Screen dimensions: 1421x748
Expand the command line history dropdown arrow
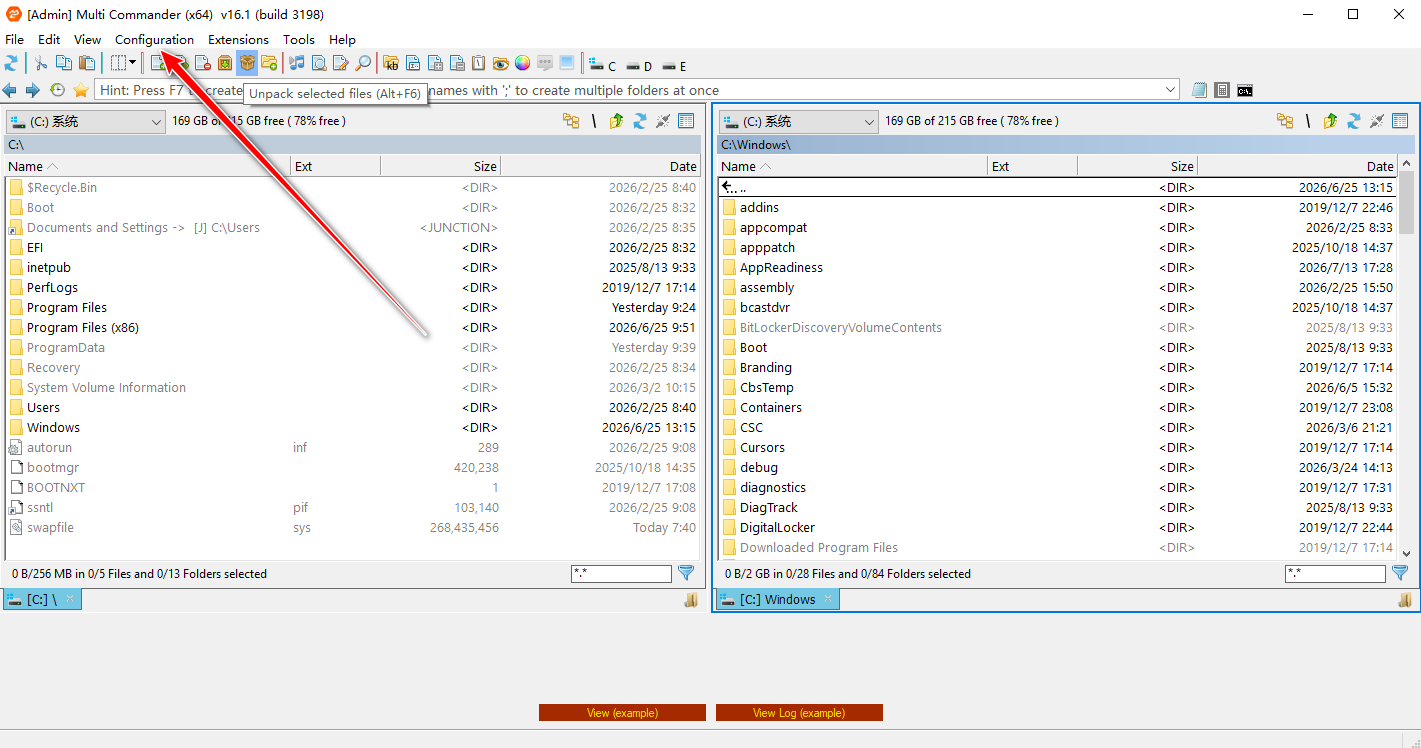click(1171, 90)
